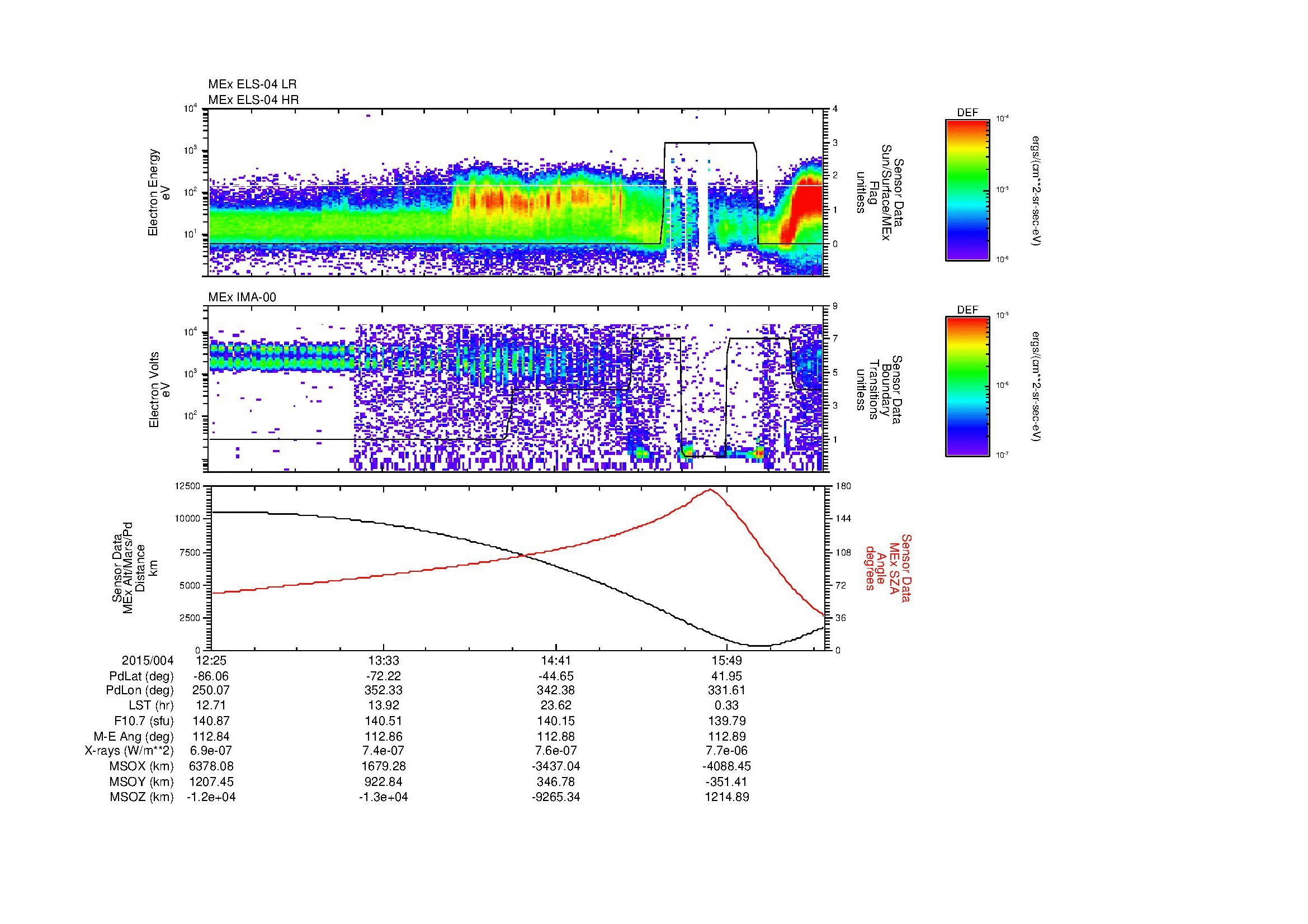Click the 'M-E Ang (deg)' row label
Viewport: 1308px width, 924px height.
134,737
